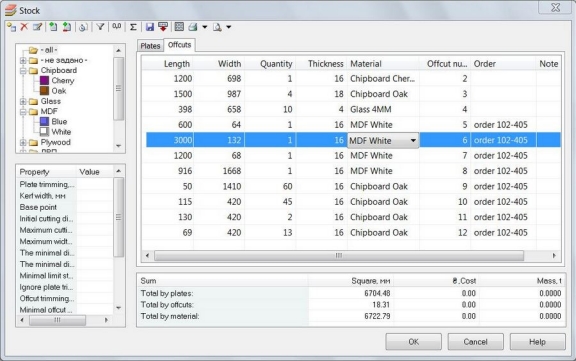
Task: Click the Cancel button
Action: tap(475, 342)
